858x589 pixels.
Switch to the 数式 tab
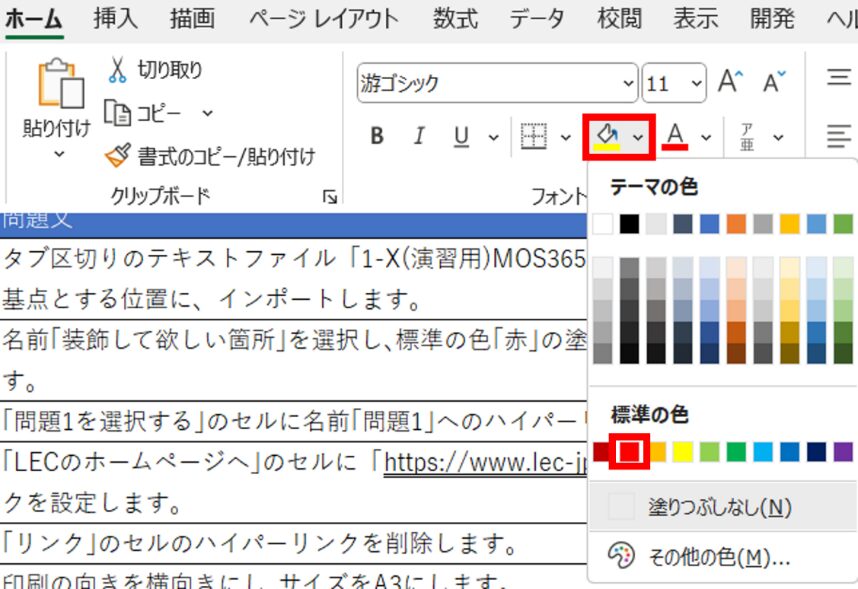tap(455, 19)
